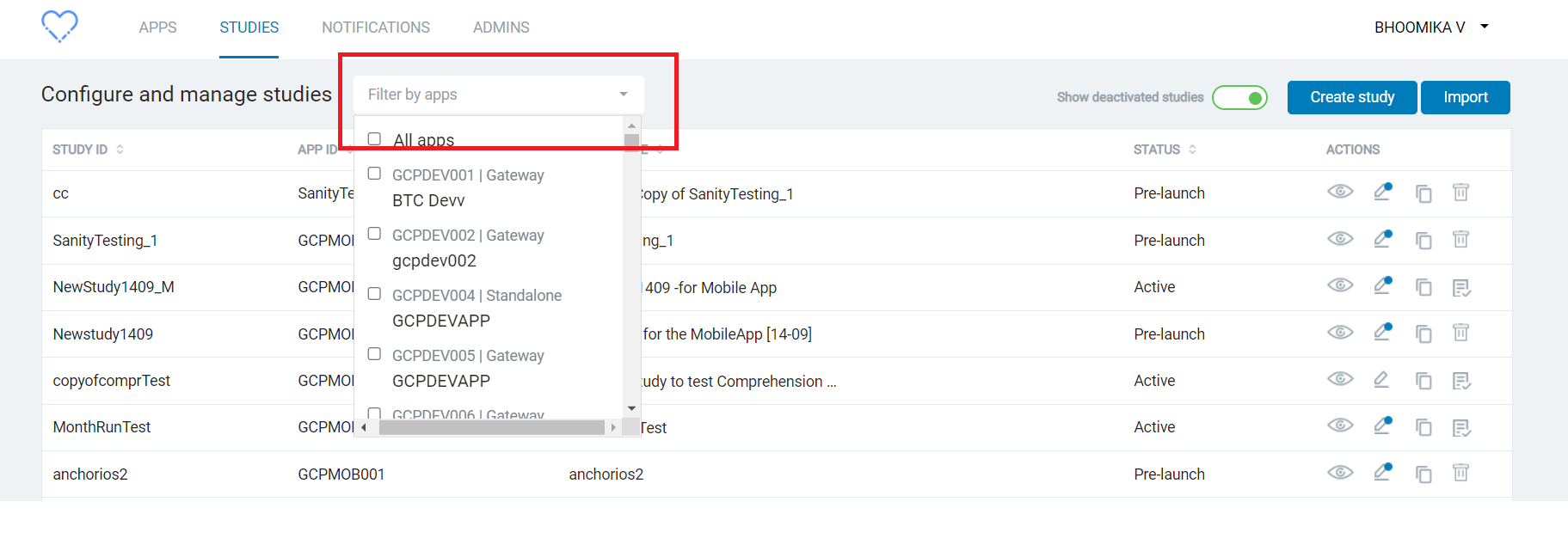
Task: Edit the MonthRunTest study
Action: click(1383, 425)
